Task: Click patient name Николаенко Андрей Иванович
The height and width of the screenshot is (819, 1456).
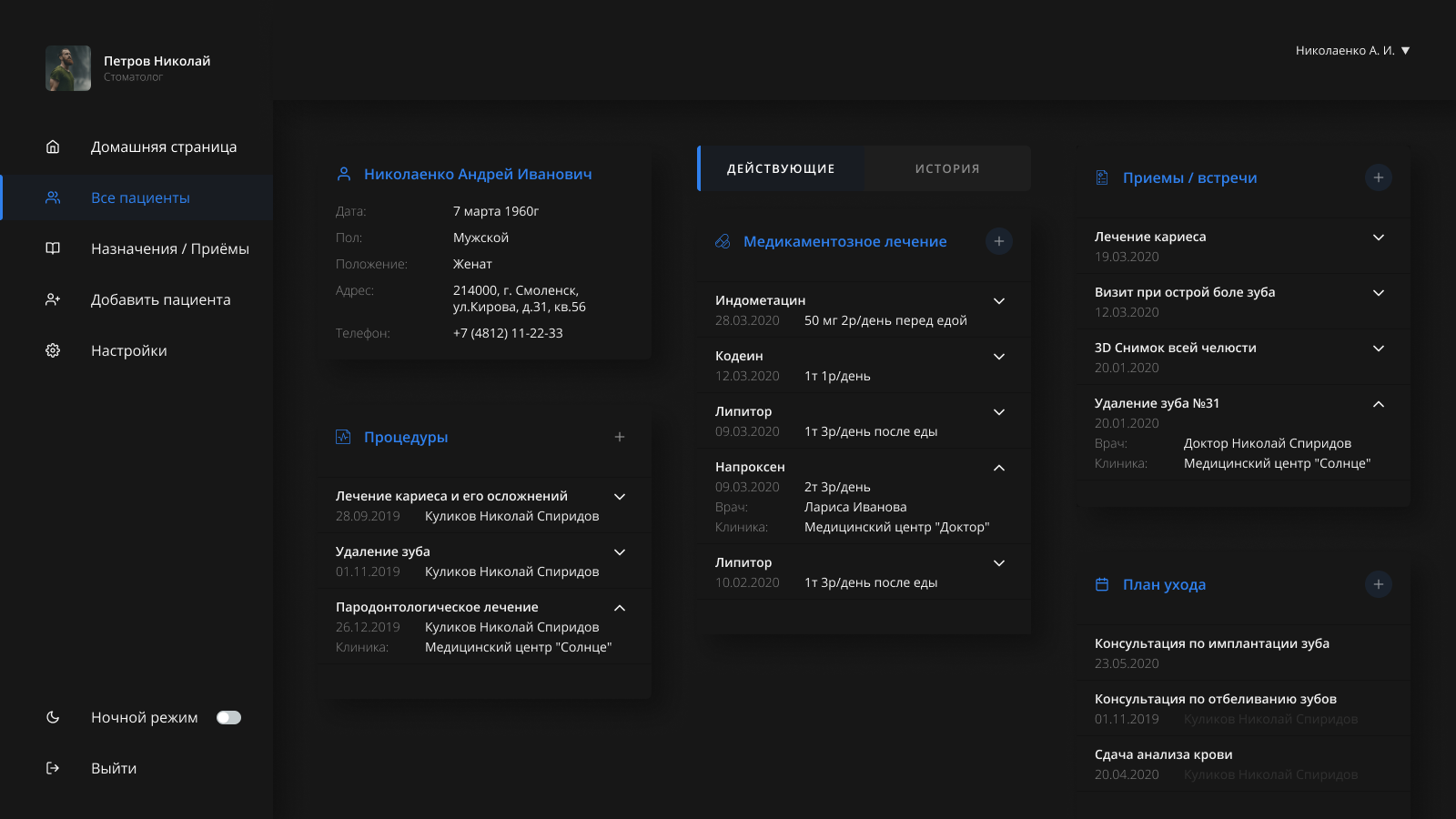Action: [478, 174]
